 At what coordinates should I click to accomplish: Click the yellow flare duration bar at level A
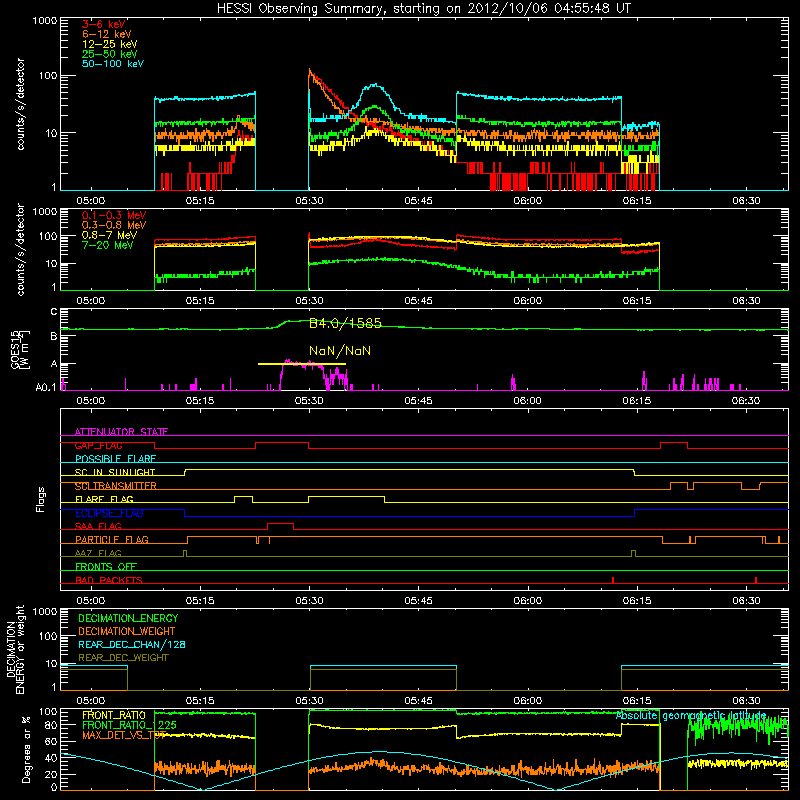(302, 364)
